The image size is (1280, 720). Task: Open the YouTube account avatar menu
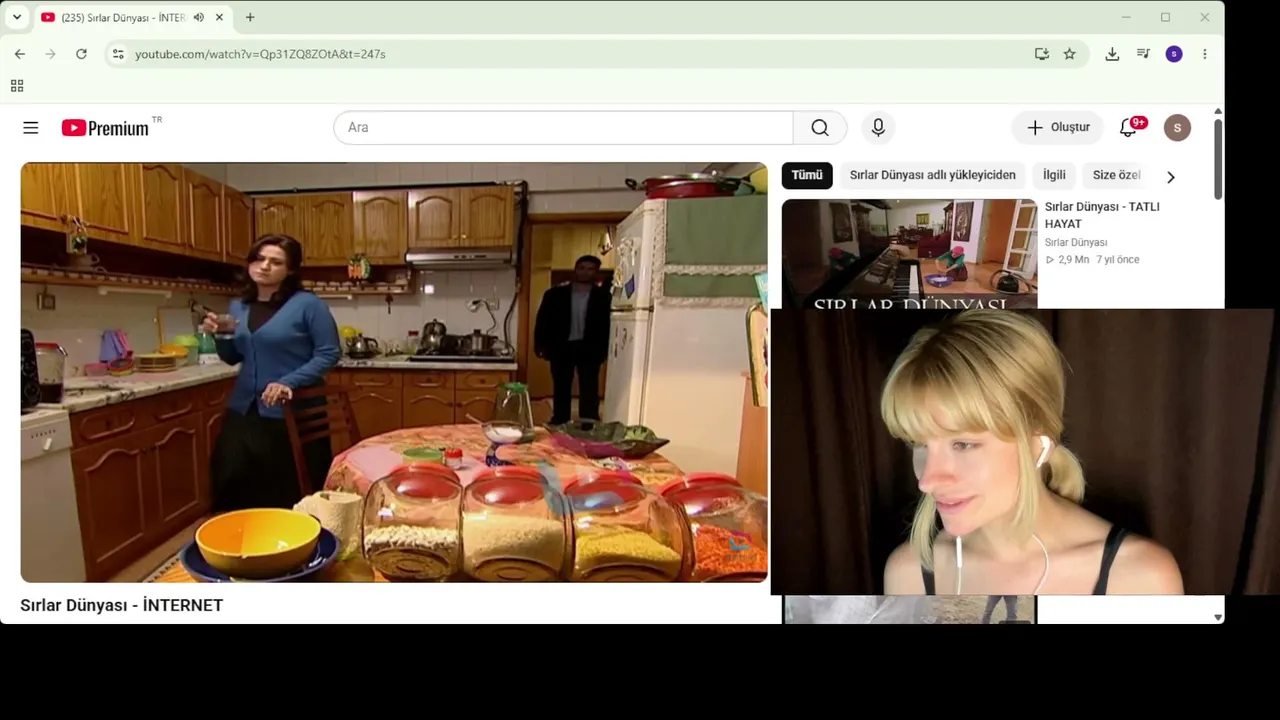coord(1177,128)
